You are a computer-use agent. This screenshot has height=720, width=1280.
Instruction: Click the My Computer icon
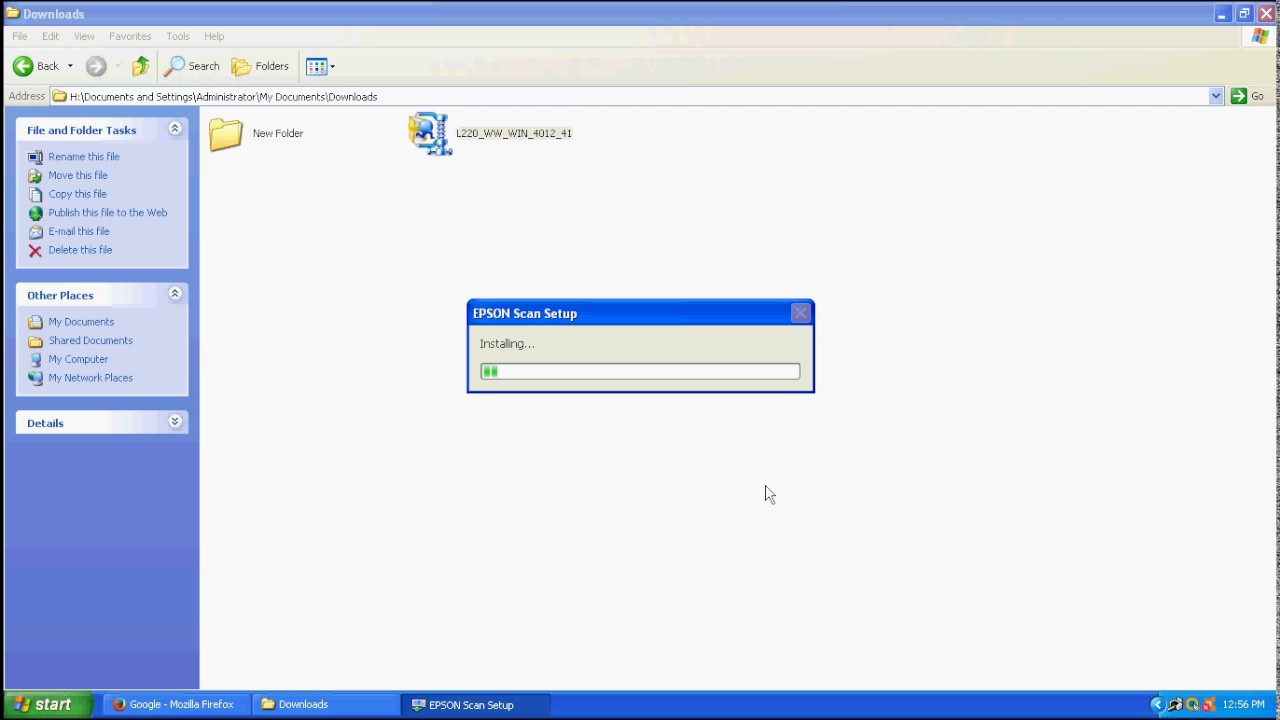pos(36,359)
